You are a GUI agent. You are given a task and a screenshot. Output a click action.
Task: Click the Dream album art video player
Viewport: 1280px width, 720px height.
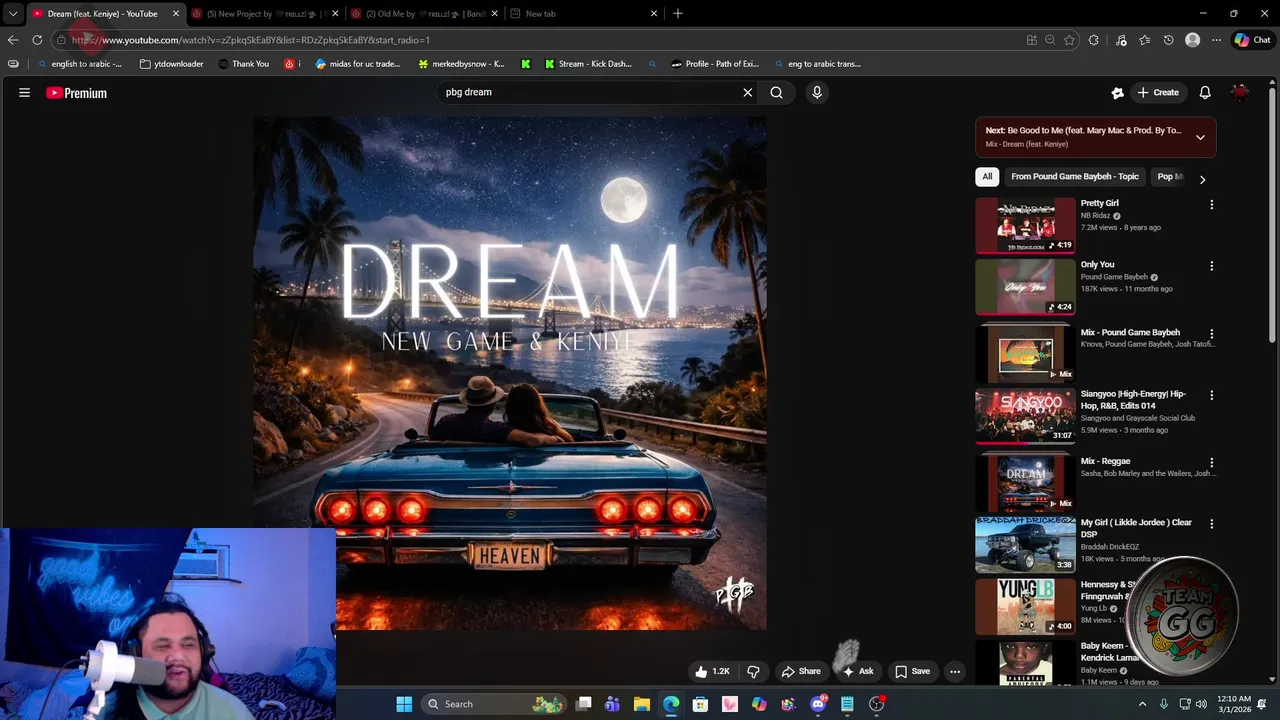(510, 373)
